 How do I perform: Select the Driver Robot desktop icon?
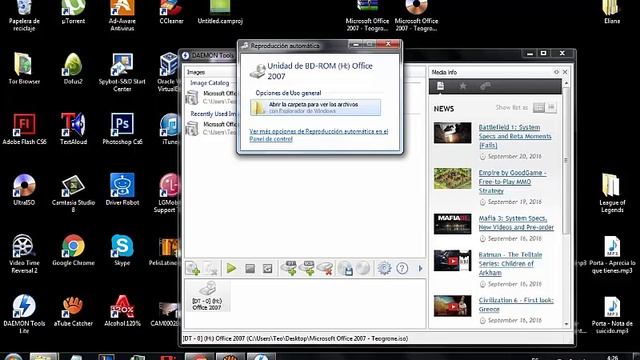coord(122,189)
